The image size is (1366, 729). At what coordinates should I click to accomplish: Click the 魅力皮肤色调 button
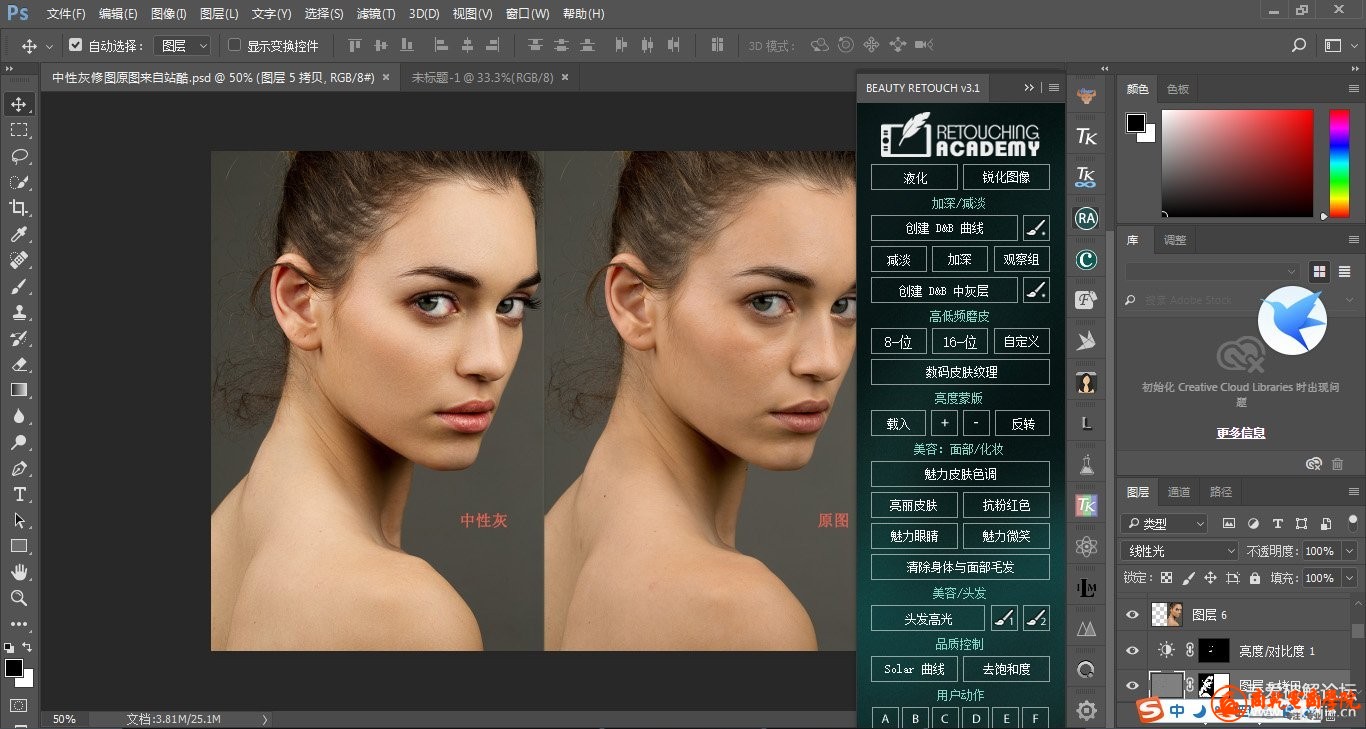click(960, 474)
